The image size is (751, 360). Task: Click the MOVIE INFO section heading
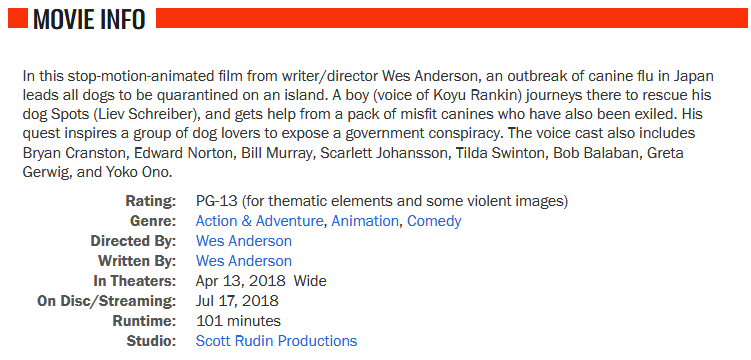[89, 19]
